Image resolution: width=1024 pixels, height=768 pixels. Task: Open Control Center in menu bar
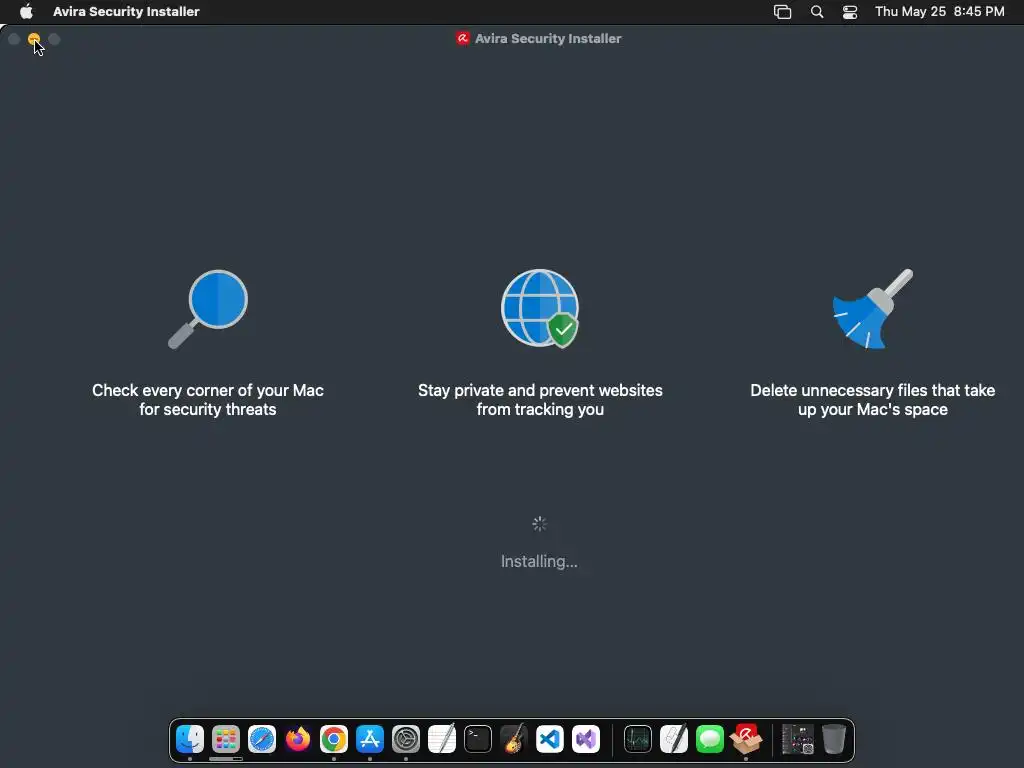pyautogui.click(x=850, y=12)
